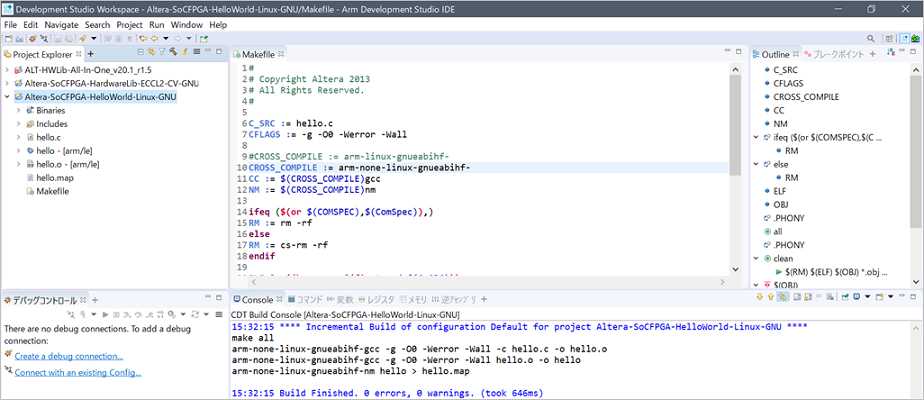Expand the ALT-HWLib-All-In-One project
Screen dimensions: 924x400
click(8, 70)
